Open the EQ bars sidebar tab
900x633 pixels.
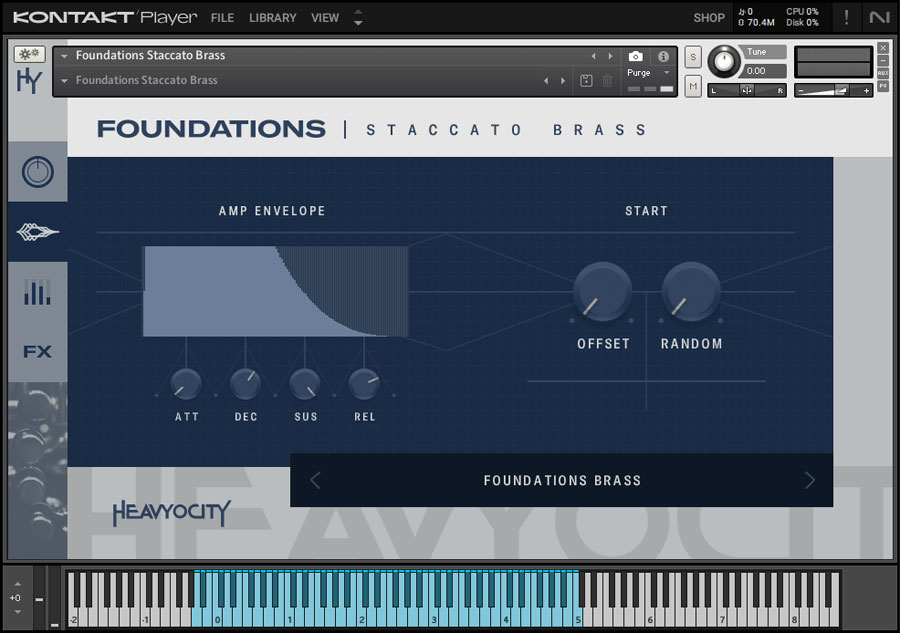point(37,292)
